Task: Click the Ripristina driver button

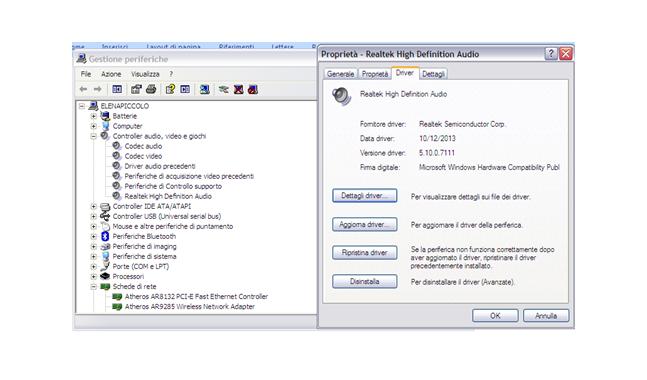Action: click(x=364, y=253)
